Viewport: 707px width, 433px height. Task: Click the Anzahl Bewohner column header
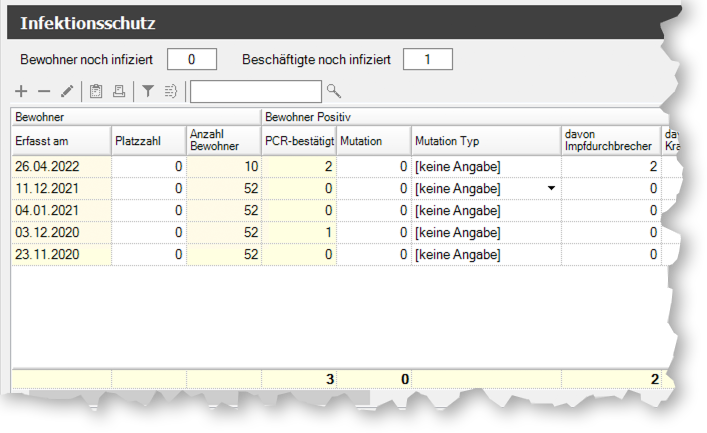pyautogui.click(x=223, y=141)
